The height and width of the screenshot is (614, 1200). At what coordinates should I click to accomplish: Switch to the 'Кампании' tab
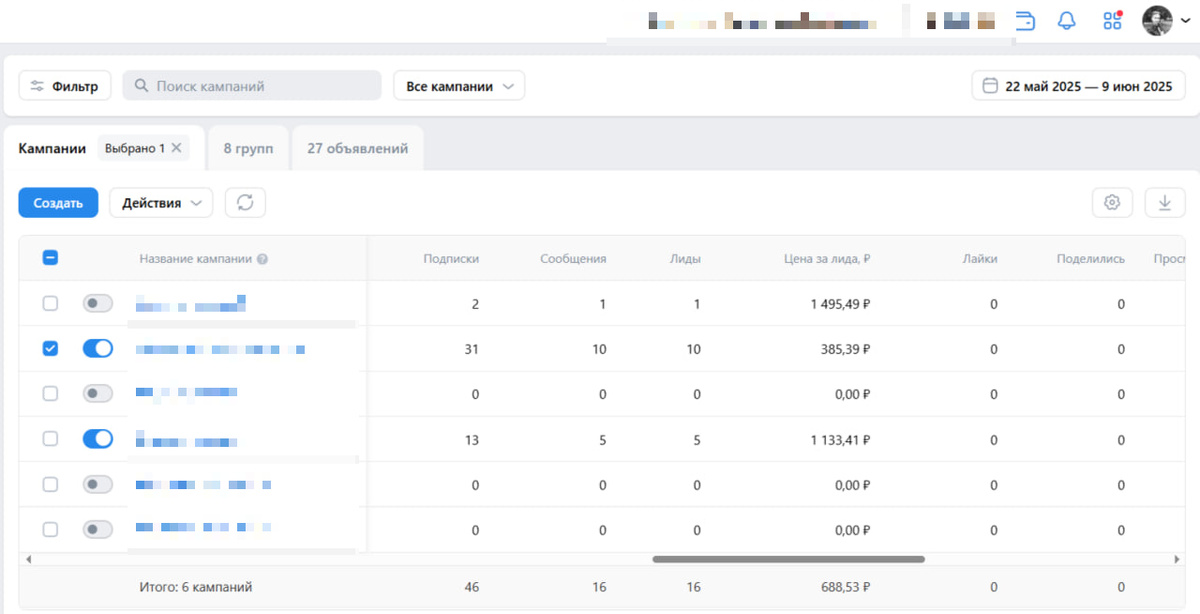tap(52, 148)
